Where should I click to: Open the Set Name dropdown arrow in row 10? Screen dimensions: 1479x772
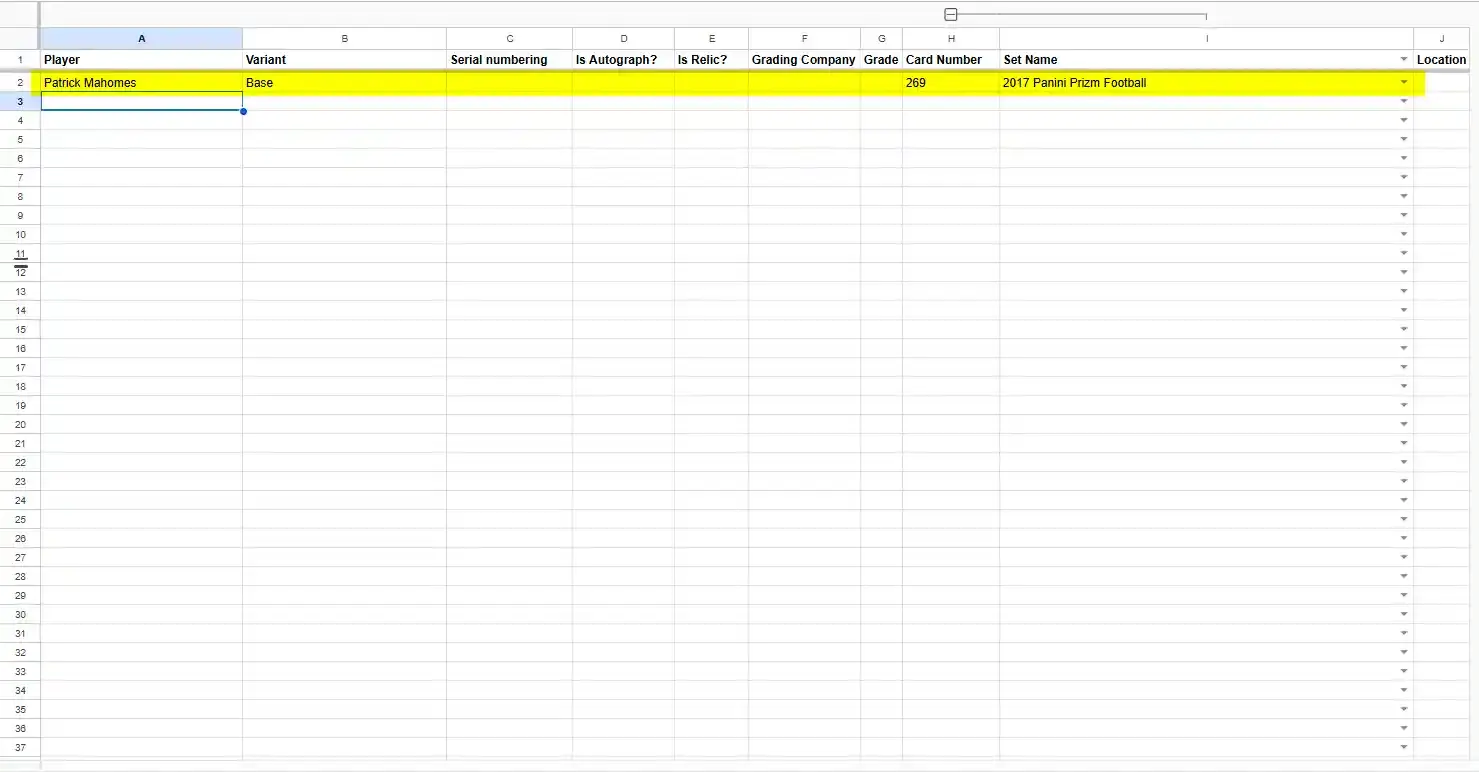tap(1404, 234)
